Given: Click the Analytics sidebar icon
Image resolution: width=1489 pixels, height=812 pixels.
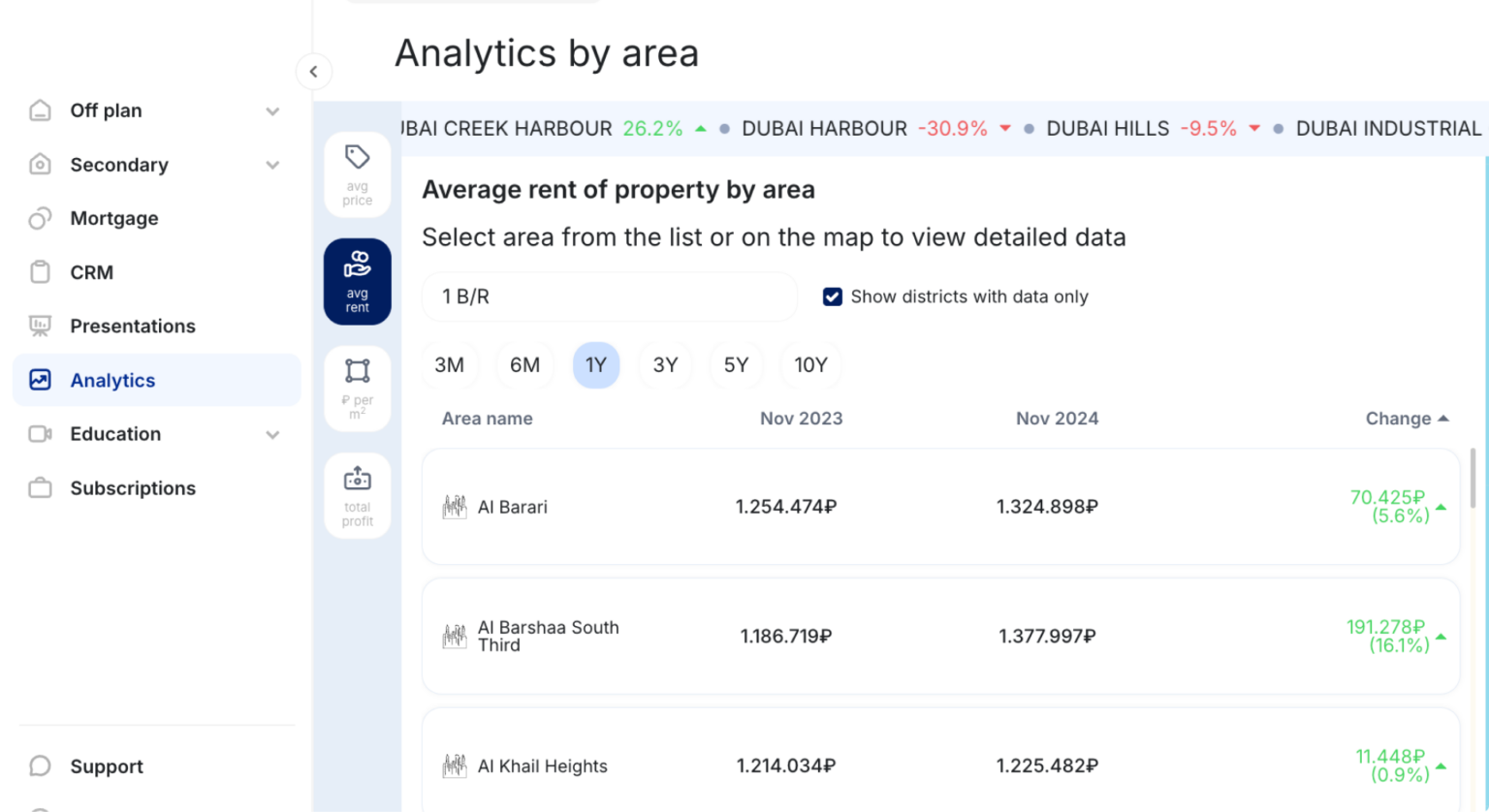Looking at the screenshot, I should [x=39, y=380].
